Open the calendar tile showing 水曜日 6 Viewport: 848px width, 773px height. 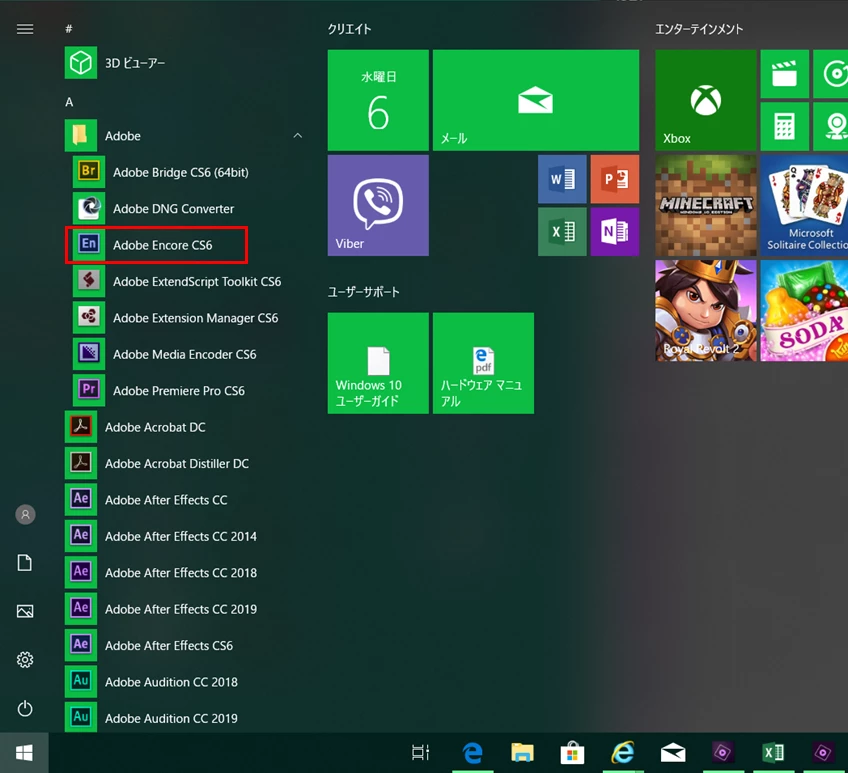click(x=378, y=100)
